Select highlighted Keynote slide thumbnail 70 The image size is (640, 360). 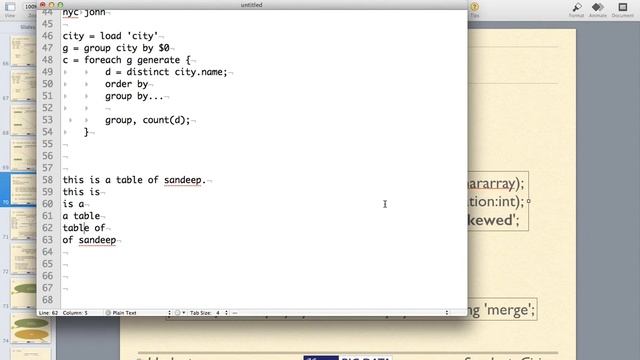[24, 190]
